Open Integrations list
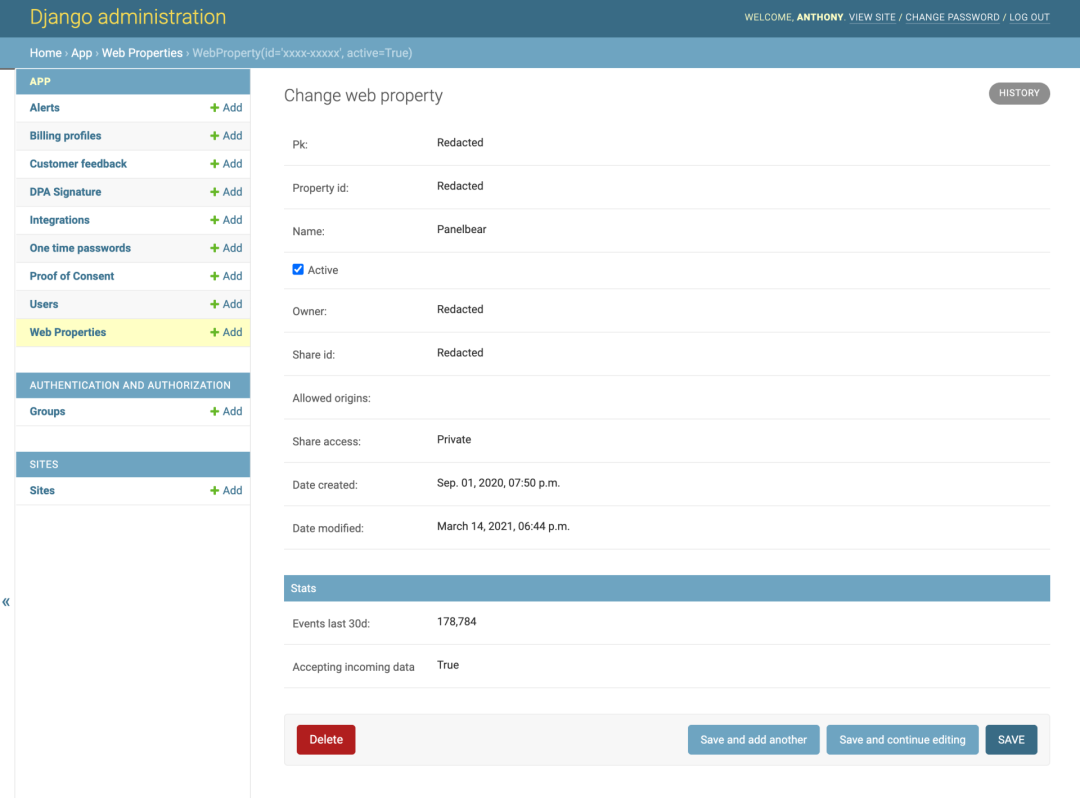Screen dimensions: 1080x798 pos(59,220)
